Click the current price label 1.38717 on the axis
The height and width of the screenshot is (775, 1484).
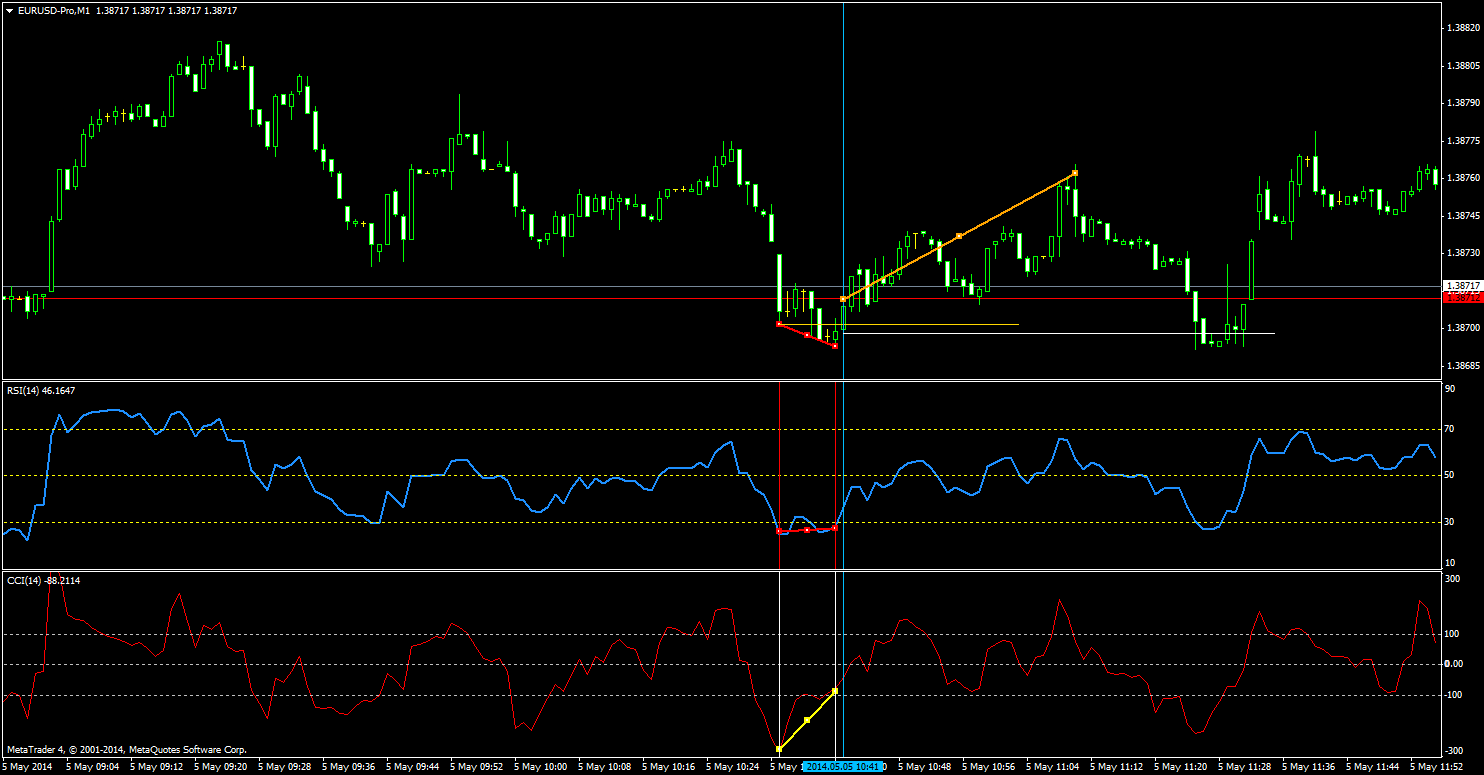click(x=1463, y=286)
